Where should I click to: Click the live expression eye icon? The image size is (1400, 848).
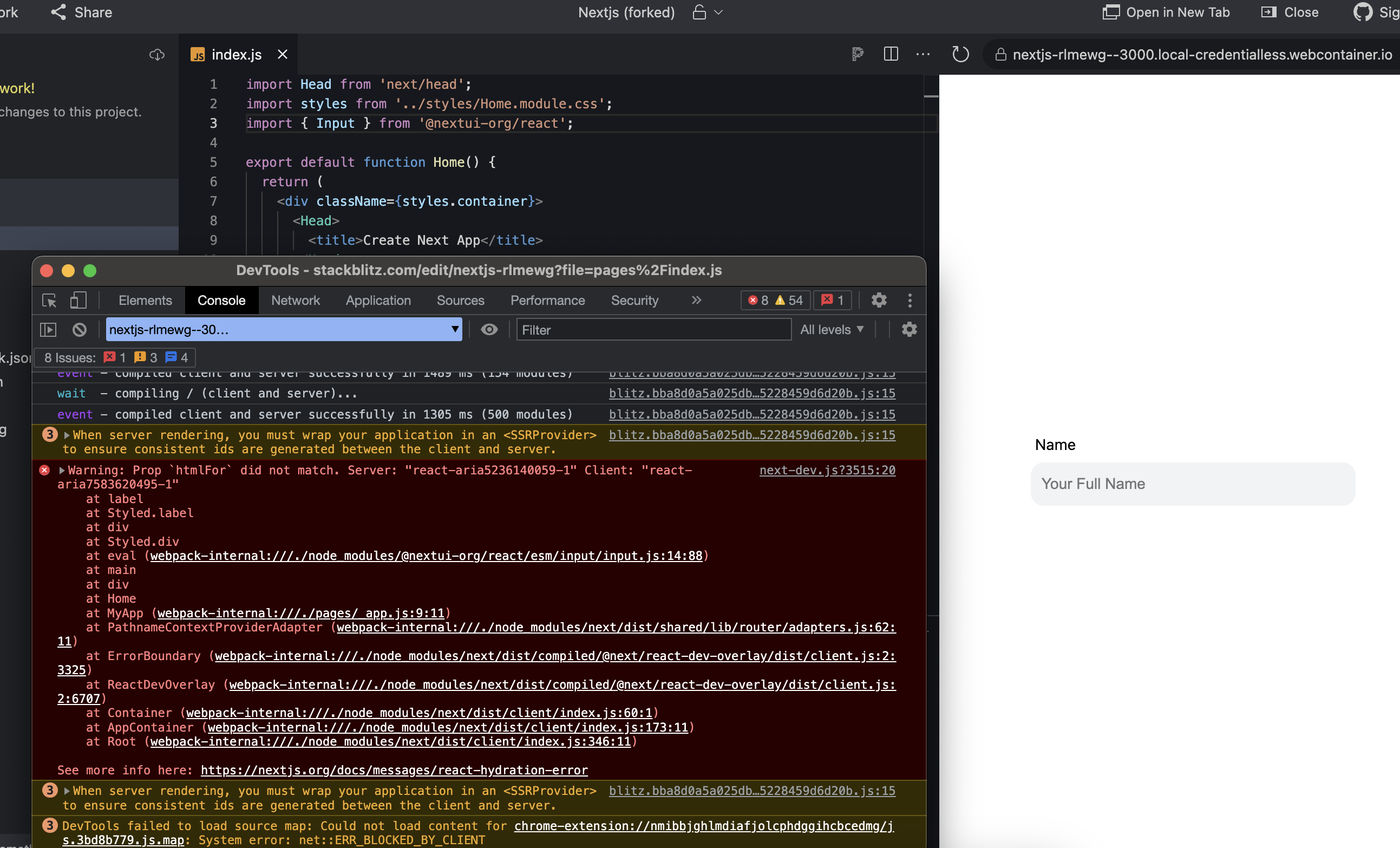tap(489, 330)
